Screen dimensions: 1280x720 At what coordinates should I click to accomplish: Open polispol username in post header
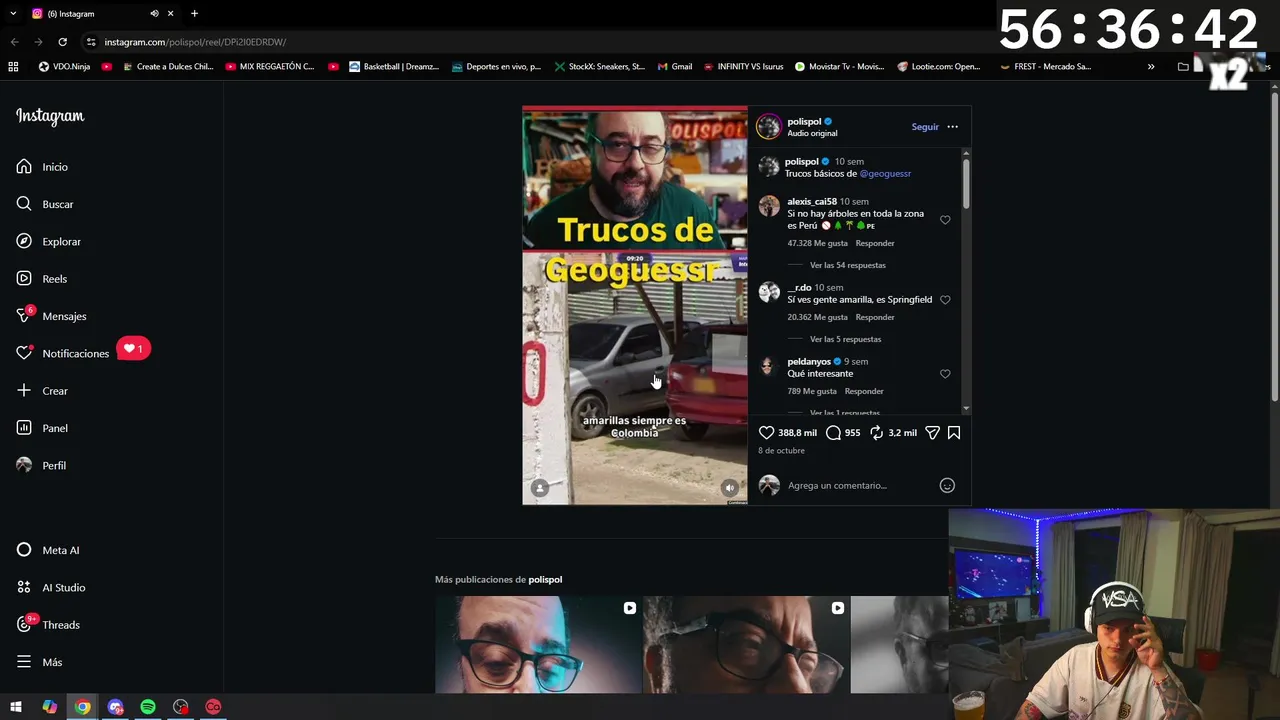pyautogui.click(x=804, y=122)
